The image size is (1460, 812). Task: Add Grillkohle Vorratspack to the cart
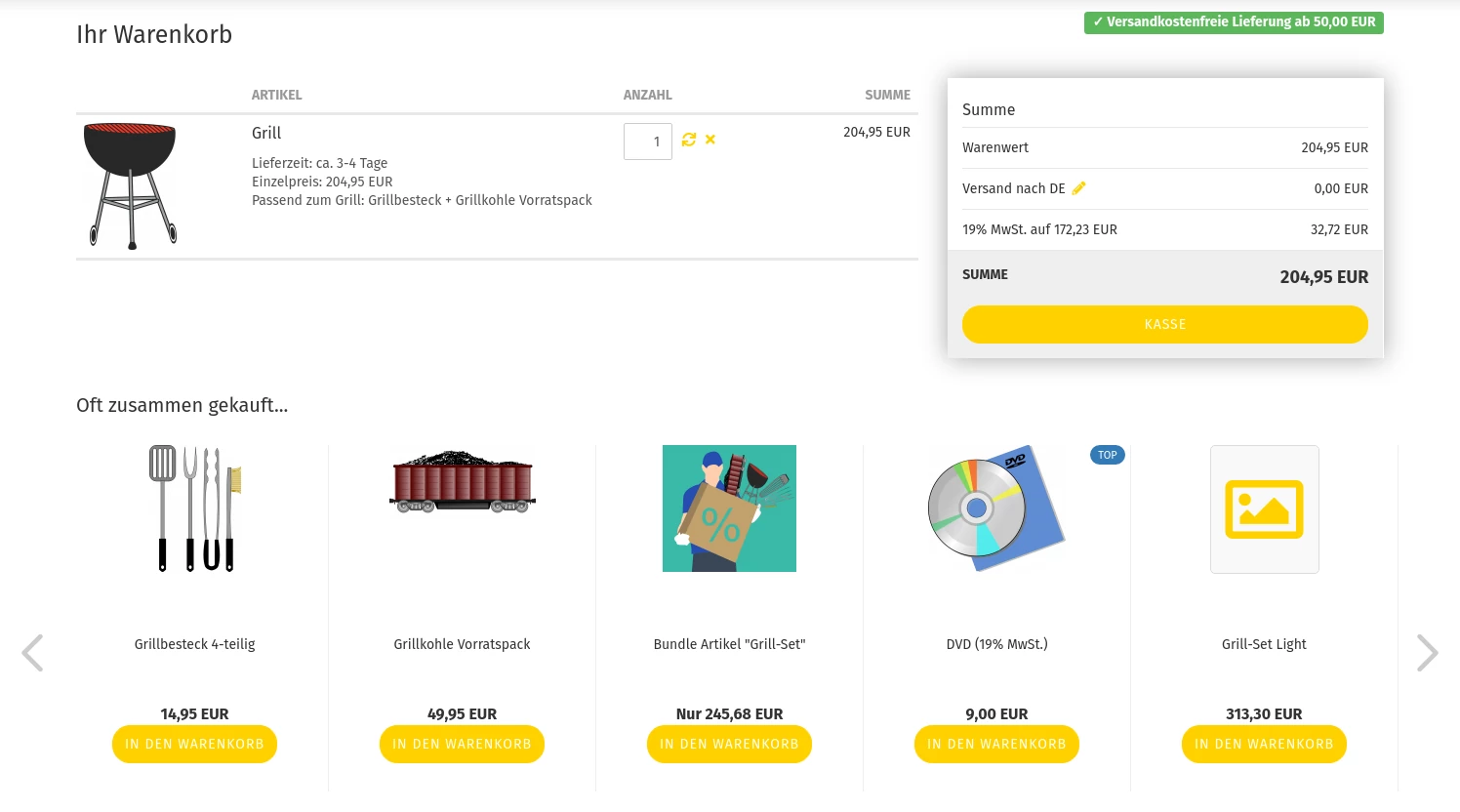click(x=463, y=744)
